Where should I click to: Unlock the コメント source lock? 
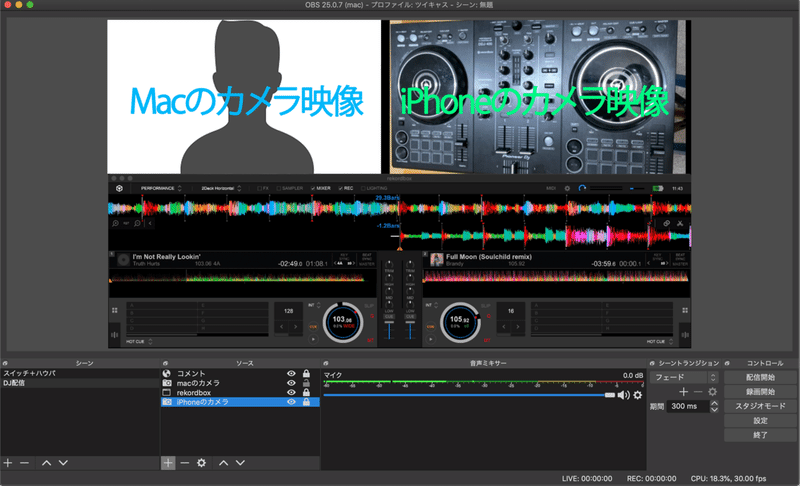coord(306,373)
